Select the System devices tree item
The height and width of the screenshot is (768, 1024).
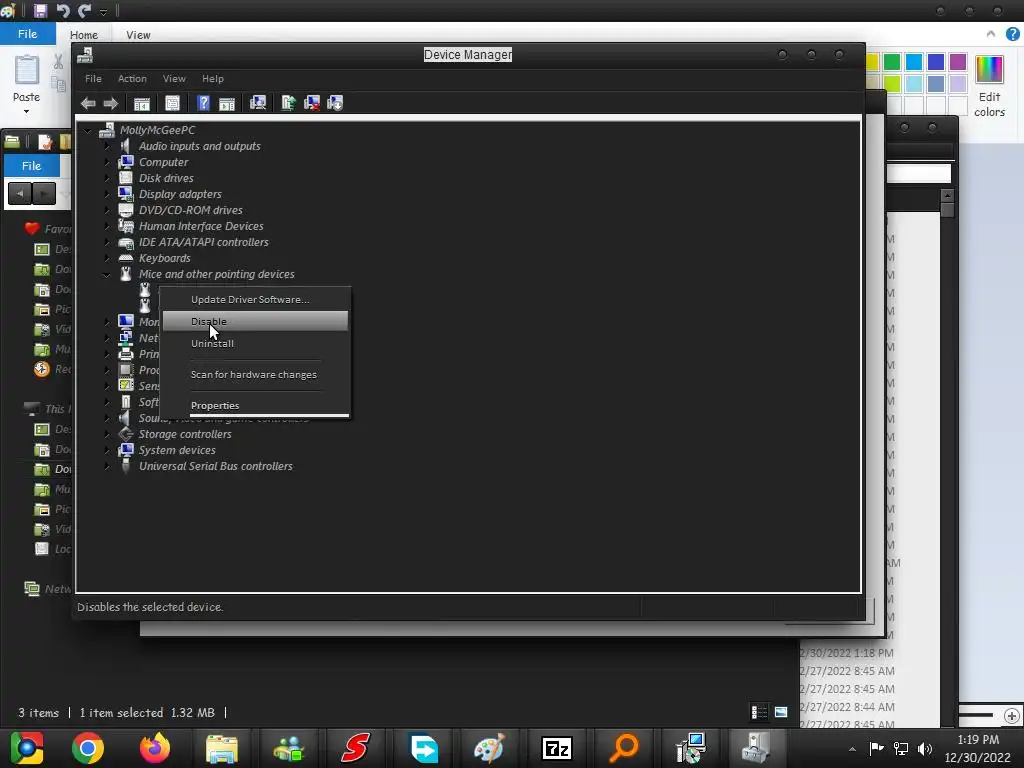coord(177,450)
